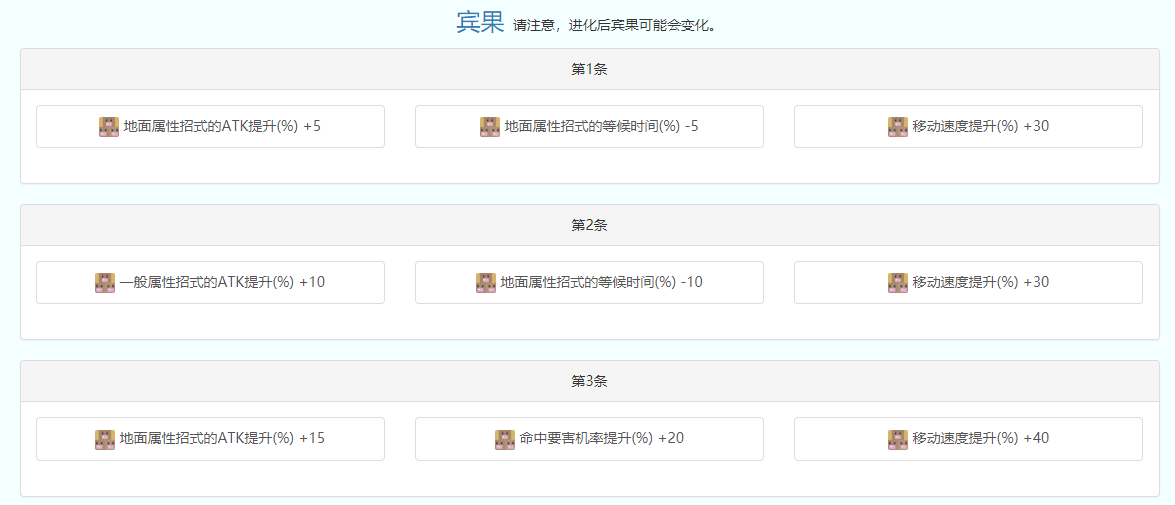The image size is (1175, 505).
Task: Click the 移动速度提升 +30 icon in 第2条
Action: click(898, 283)
